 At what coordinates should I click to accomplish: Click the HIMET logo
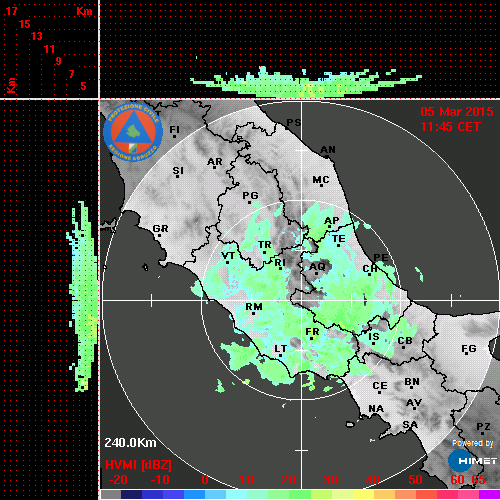click(472, 461)
